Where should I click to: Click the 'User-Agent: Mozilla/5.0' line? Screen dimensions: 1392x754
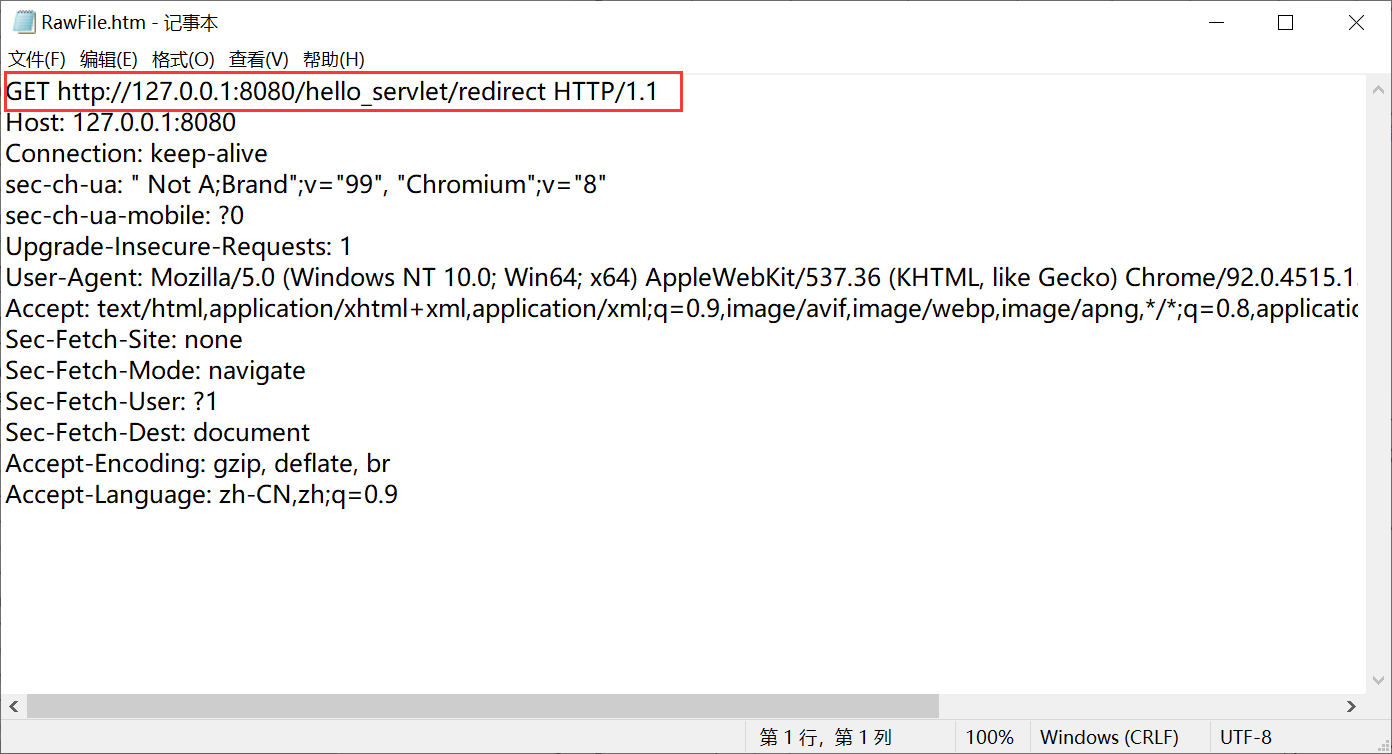click(680, 278)
